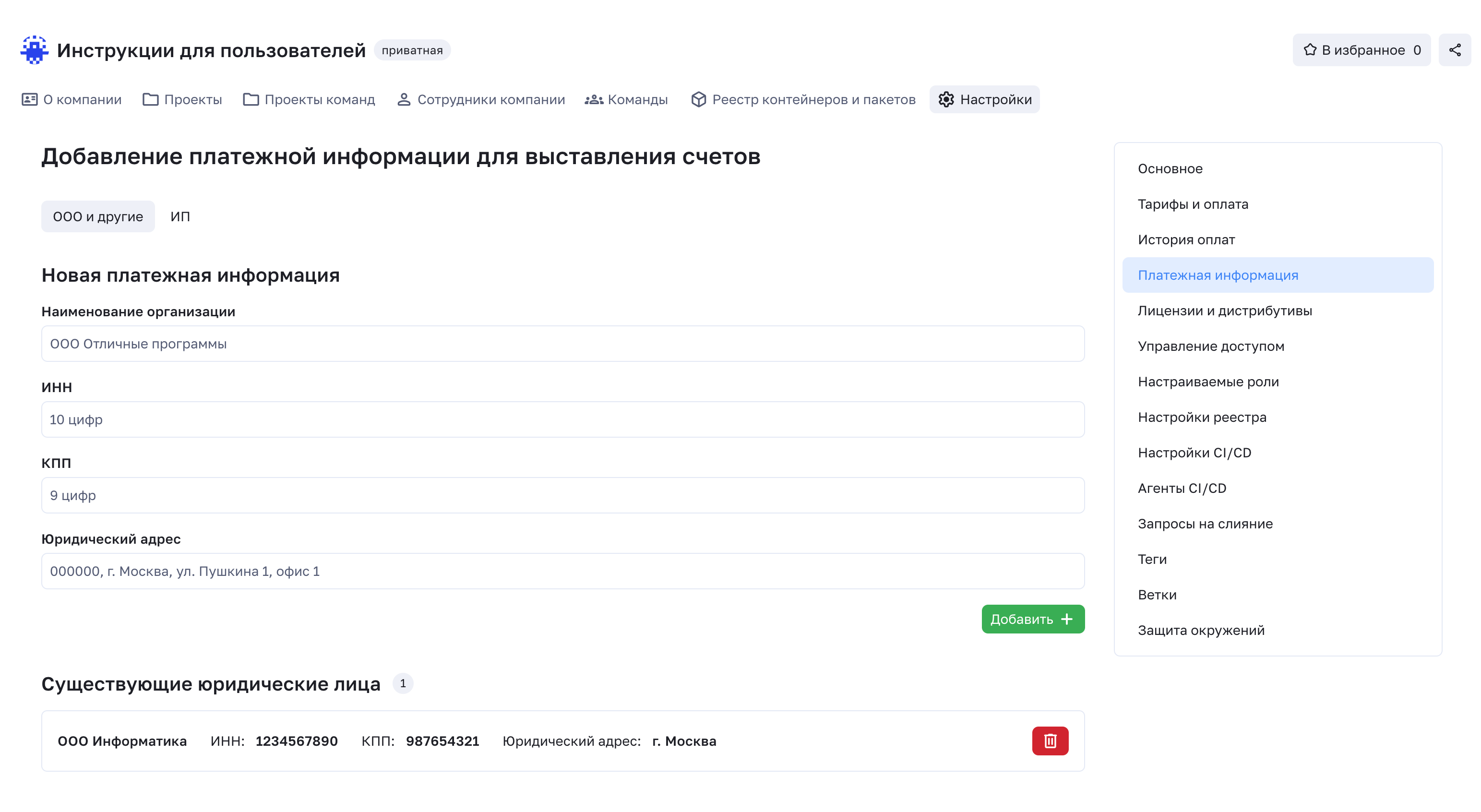
Task: Open Реестр контейнеров via the package icon
Action: (699, 99)
